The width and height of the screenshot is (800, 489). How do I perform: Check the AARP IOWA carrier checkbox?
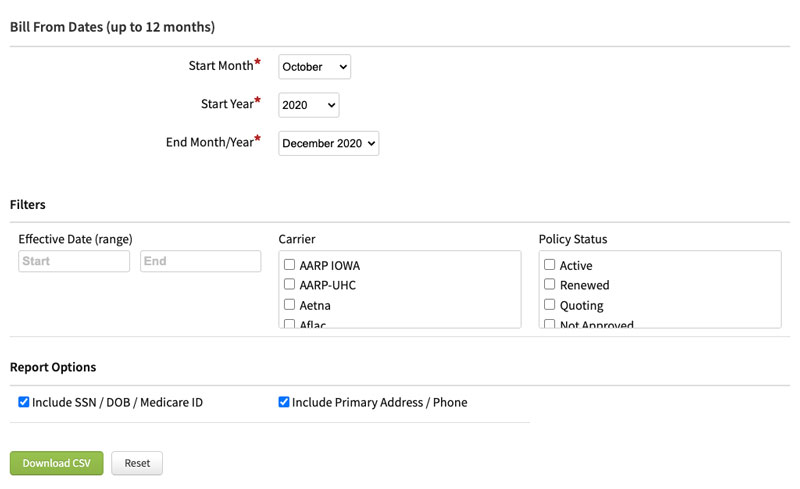pyautogui.click(x=289, y=264)
